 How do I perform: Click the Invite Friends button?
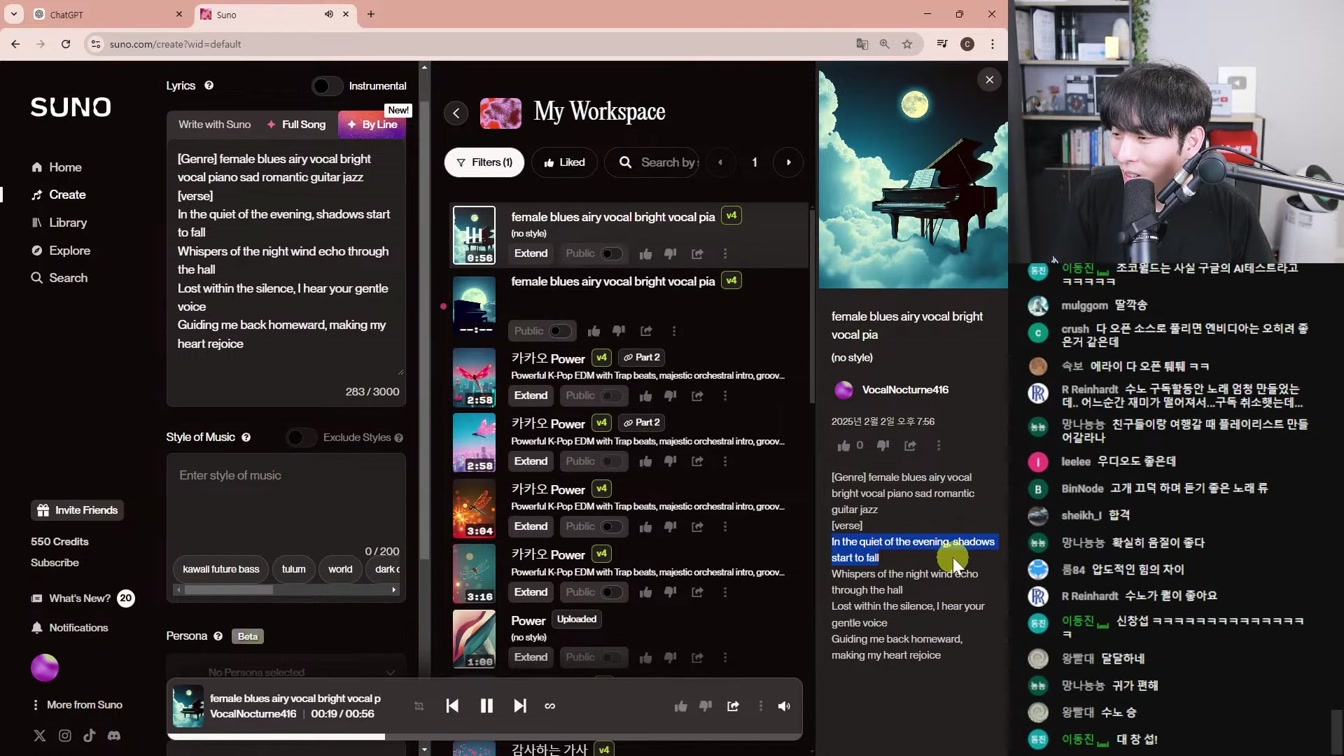point(77,510)
